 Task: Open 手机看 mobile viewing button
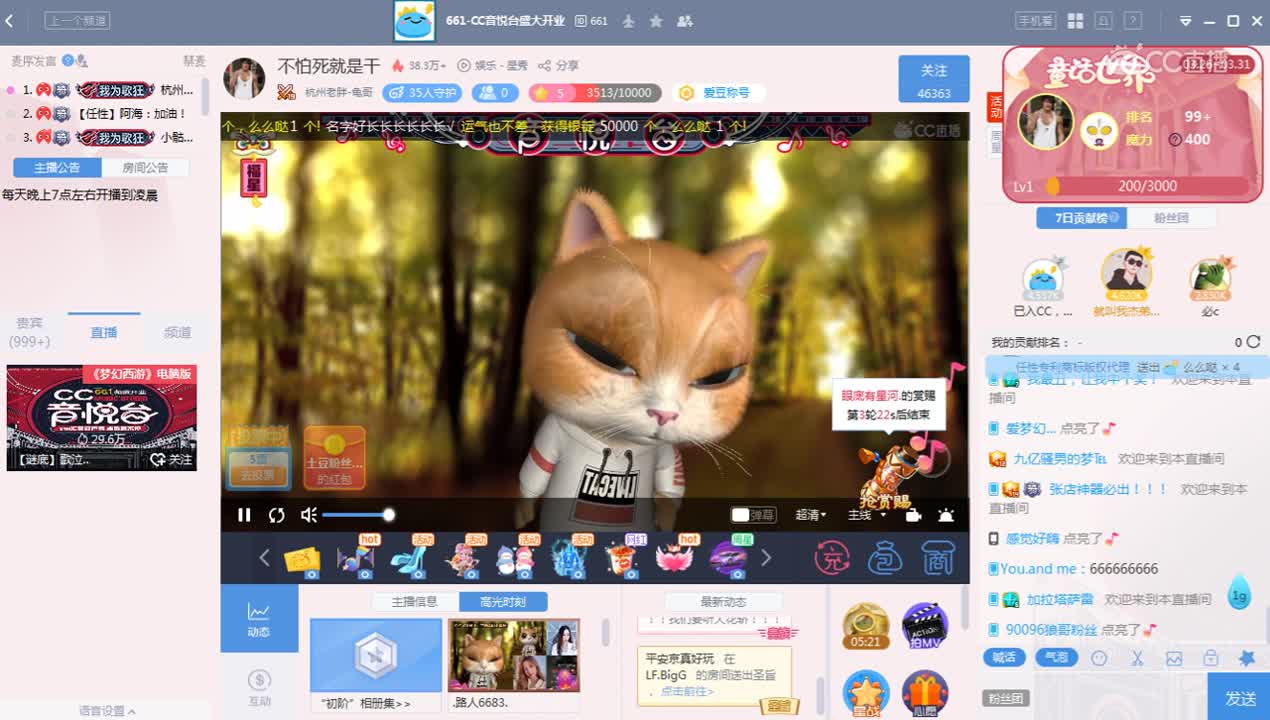pos(1035,21)
